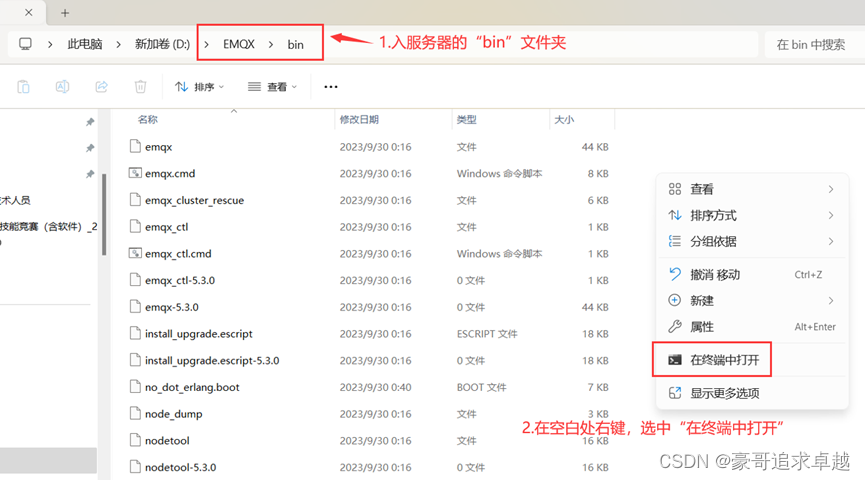Click the This PC monitor icon in address bar
The height and width of the screenshot is (480, 865).
pos(25,44)
